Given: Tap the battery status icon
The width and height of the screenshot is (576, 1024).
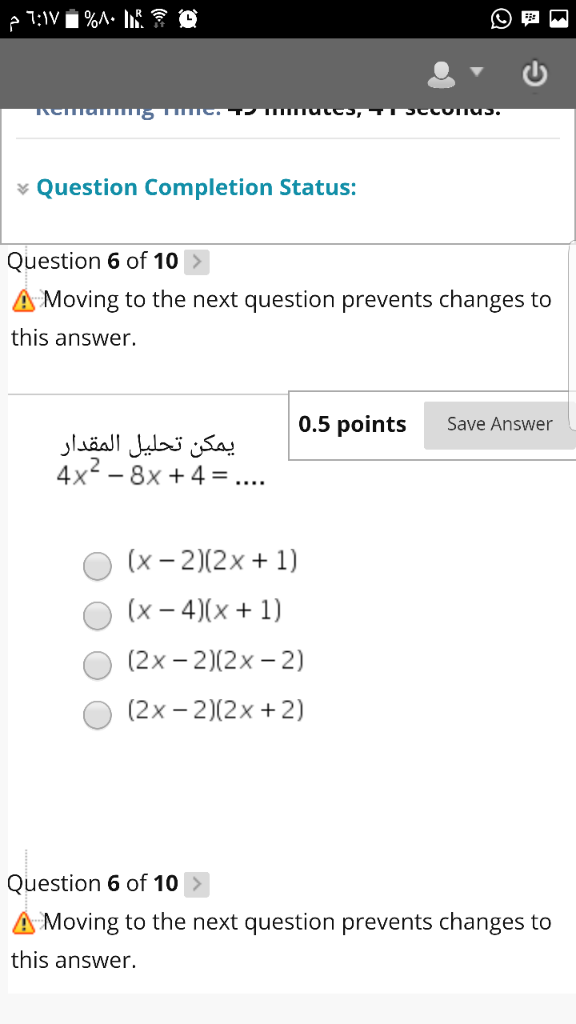Looking at the screenshot, I should click(x=74, y=21).
